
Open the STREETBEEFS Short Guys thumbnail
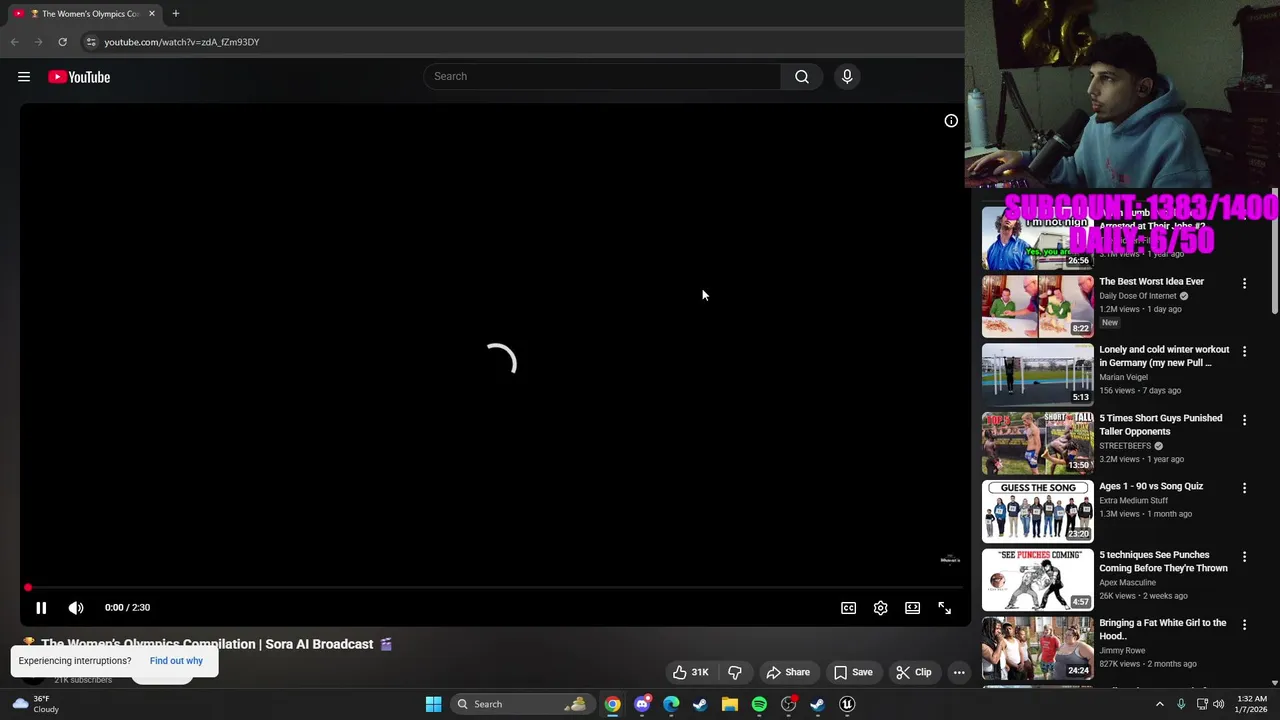1037,443
